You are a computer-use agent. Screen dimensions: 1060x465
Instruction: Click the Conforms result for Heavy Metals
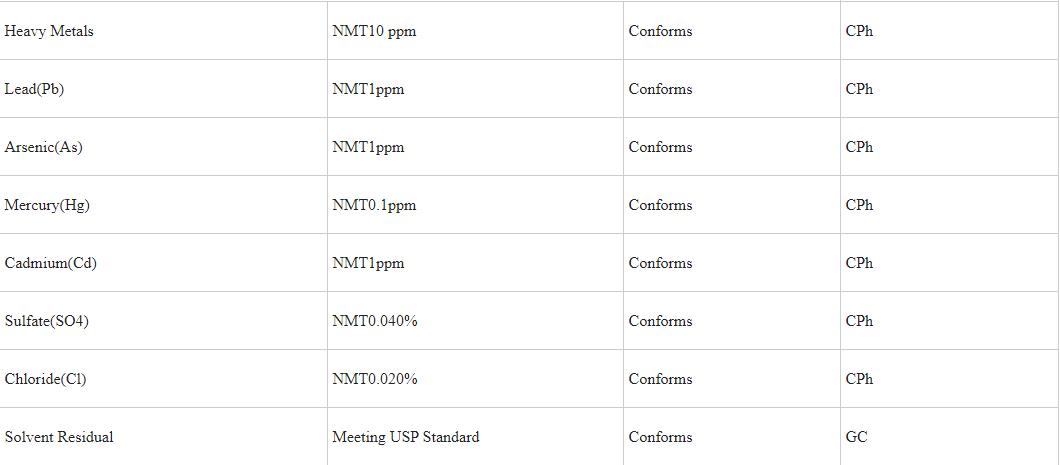pos(660,31)
